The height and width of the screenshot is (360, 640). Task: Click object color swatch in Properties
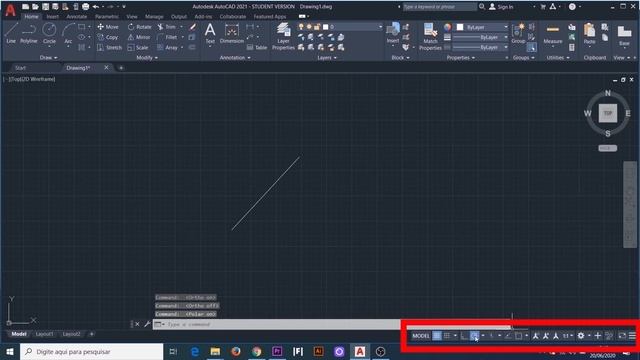(460, 27)
